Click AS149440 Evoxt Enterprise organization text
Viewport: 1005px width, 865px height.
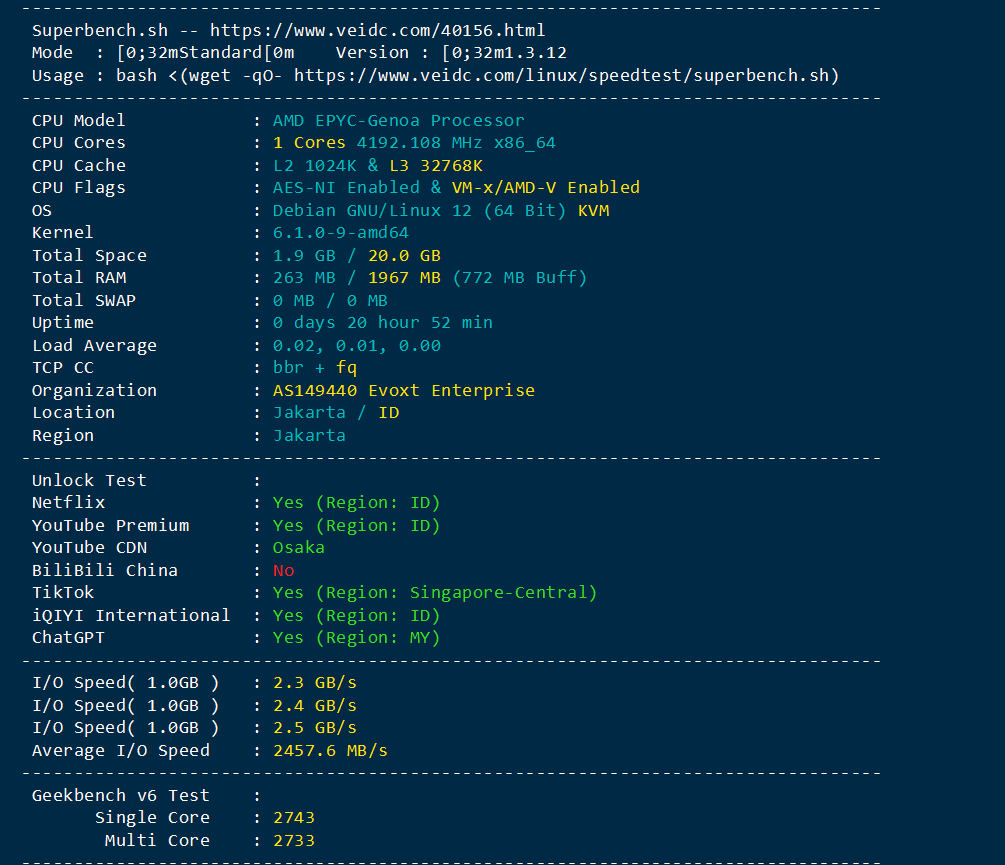pyautogui.click(x=403, y=390)
